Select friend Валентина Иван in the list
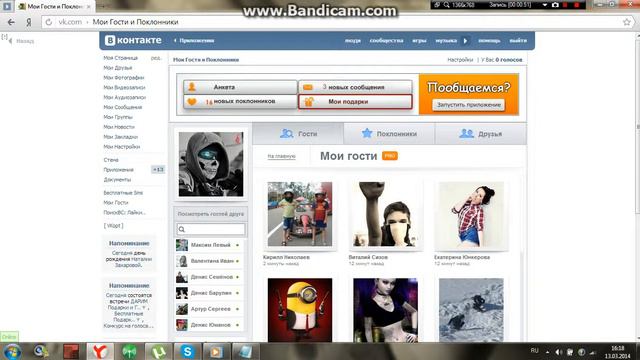 coord(209,261)
